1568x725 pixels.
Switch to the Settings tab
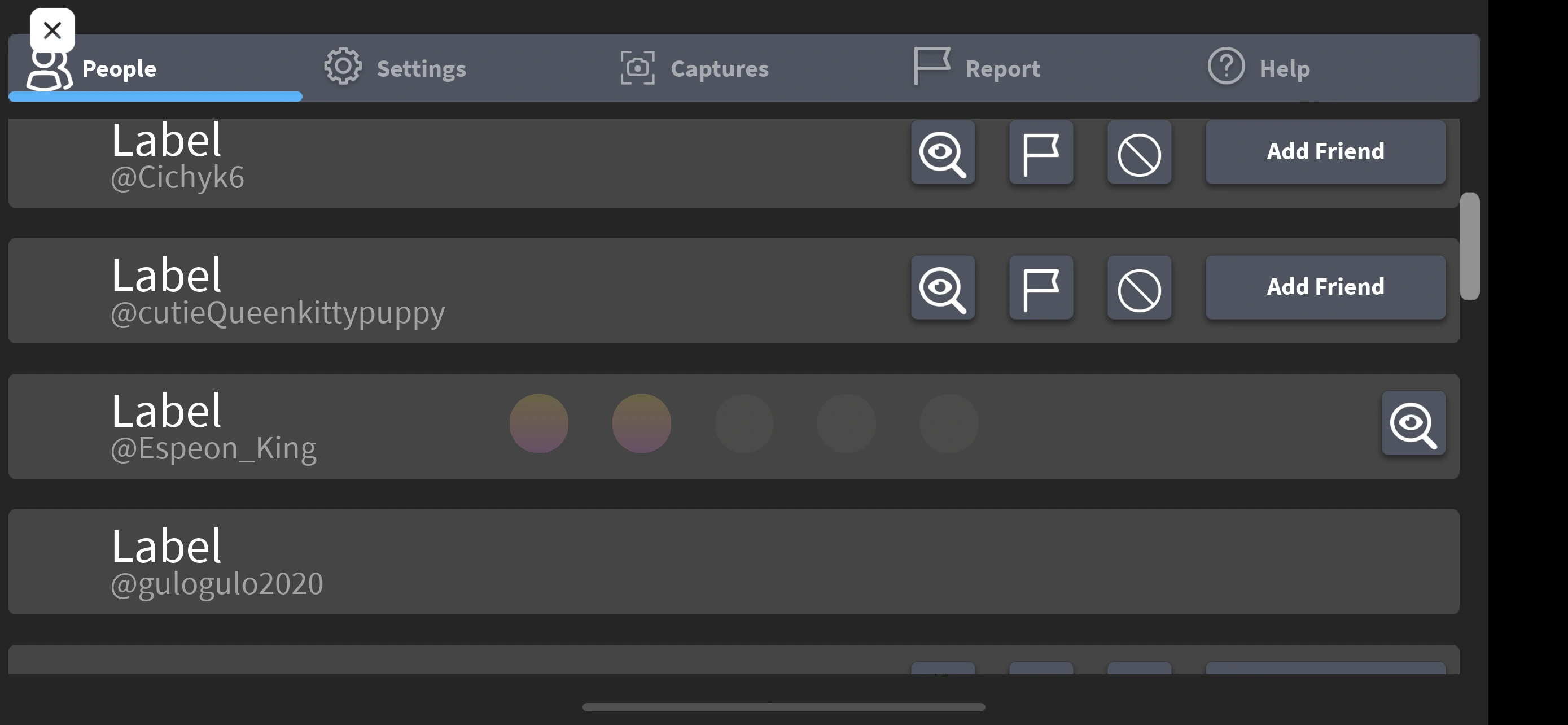(x=396, y=68)
